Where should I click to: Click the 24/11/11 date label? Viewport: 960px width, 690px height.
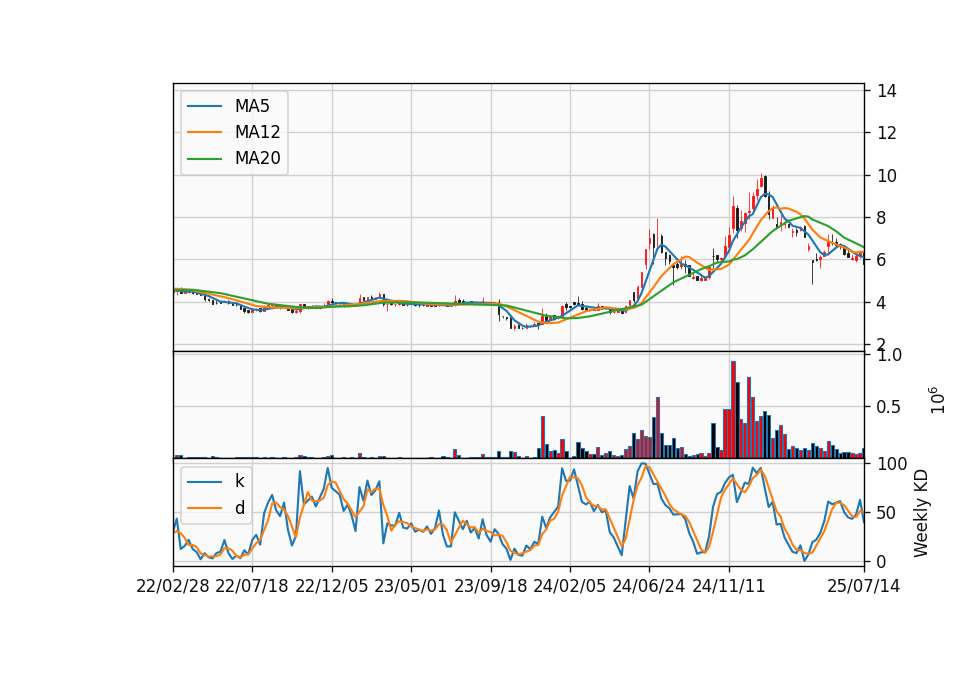[x=729, y=586]
